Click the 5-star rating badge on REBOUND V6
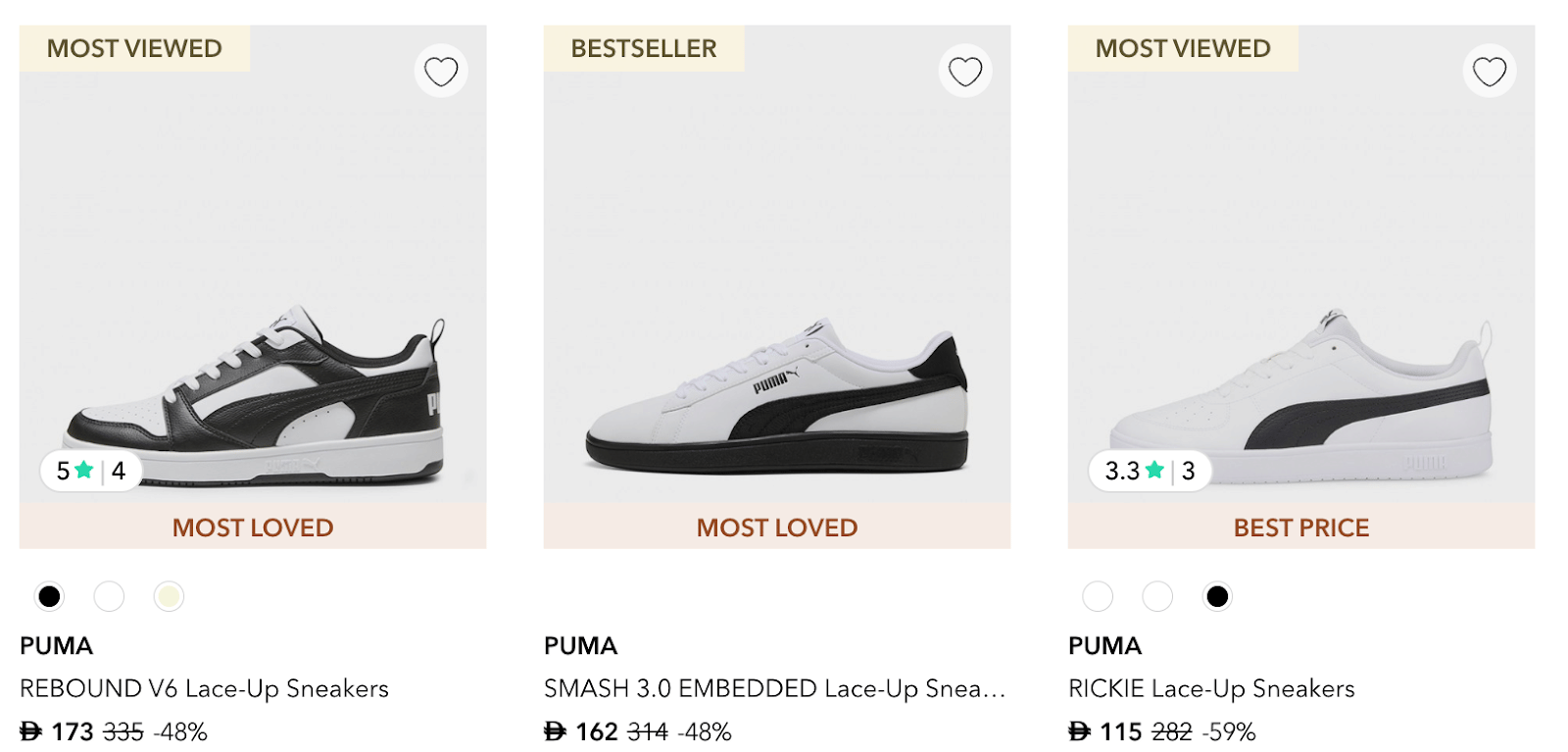 [x=90, y=471]
